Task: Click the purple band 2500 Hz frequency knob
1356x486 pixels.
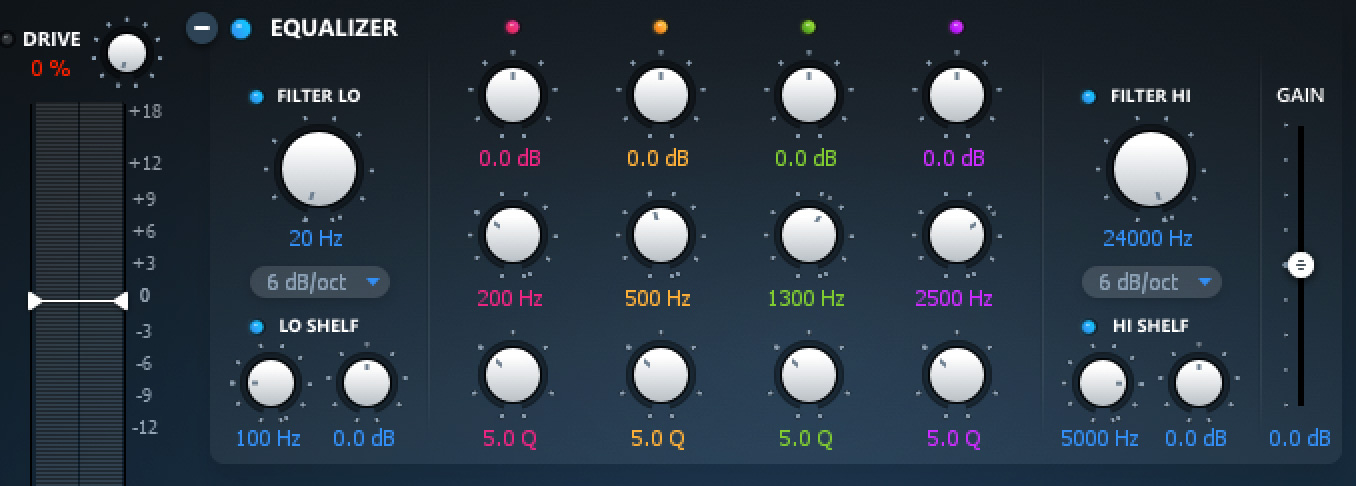Action: click(957, 235)
